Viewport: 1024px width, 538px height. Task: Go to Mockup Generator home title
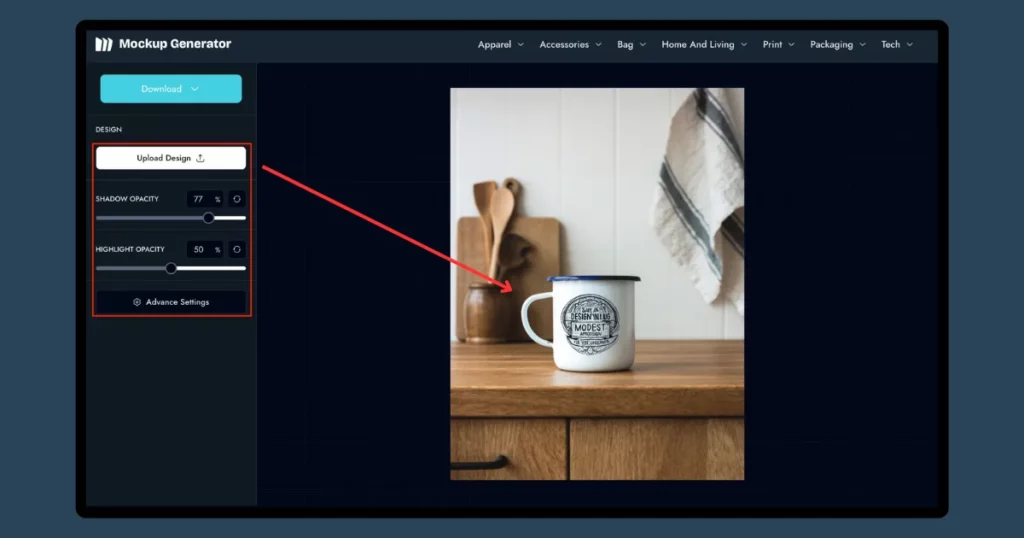point(175,44)
